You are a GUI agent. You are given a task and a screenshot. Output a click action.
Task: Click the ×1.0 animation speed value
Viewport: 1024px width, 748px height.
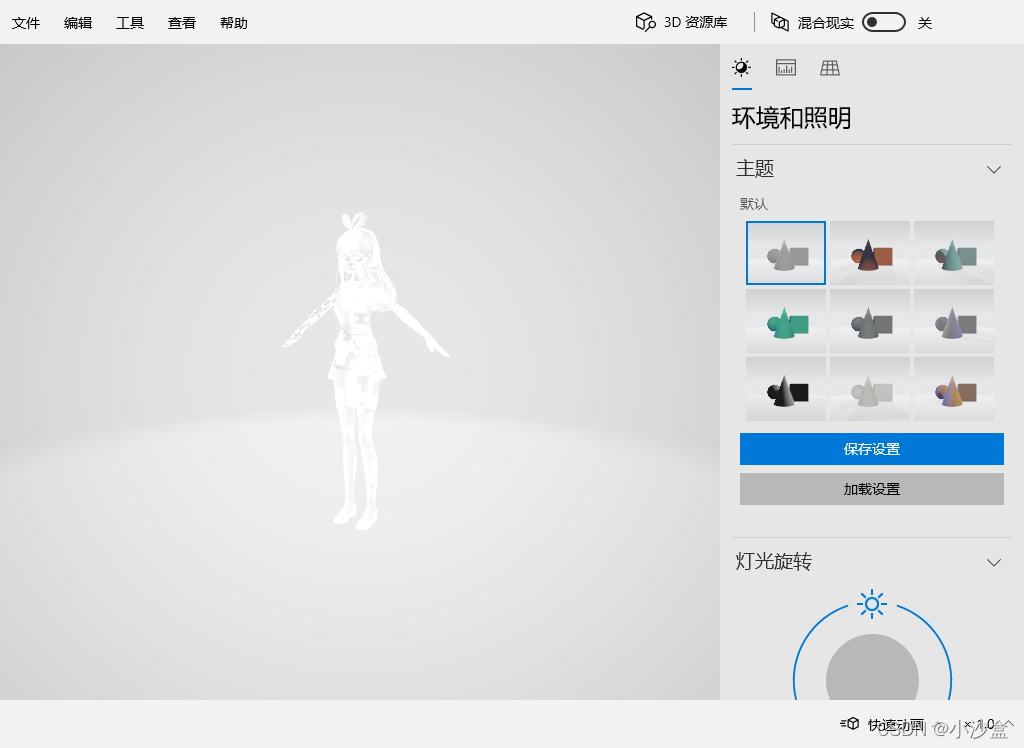pos(980,724)
